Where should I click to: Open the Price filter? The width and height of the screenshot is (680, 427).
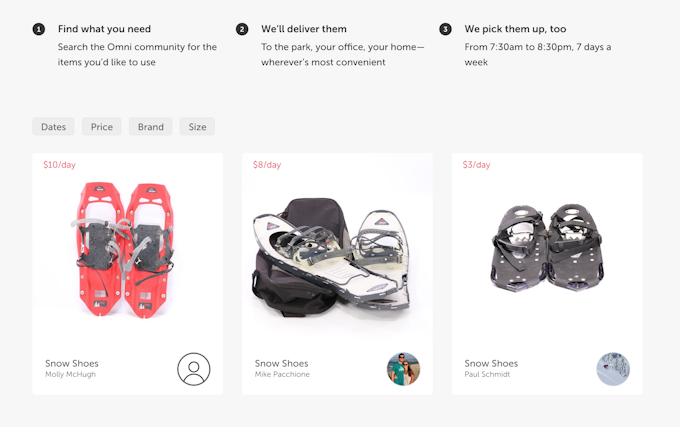click(102, 127)
